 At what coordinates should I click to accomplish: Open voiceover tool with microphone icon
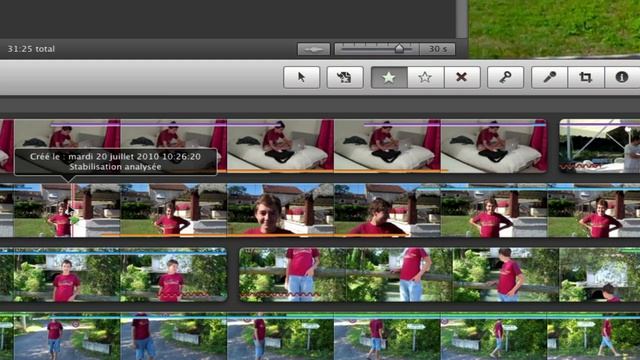click(x=549, y=77)
